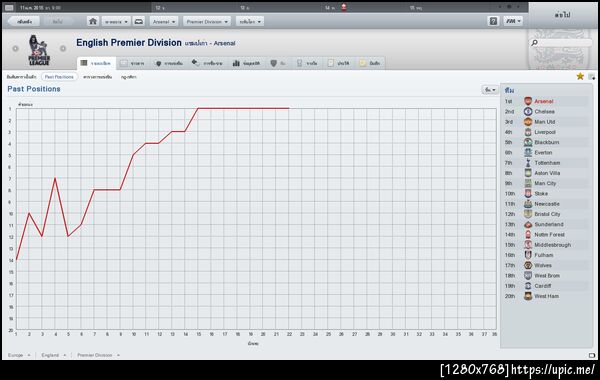Viewport: 600px width, 380px height.
Task: Open the inbox tray icon beside the home dropdown
Action: click(139, 21)
